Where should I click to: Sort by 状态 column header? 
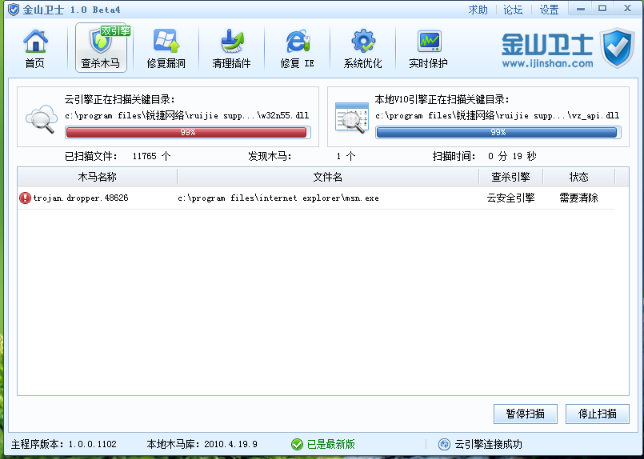(579, 177)
